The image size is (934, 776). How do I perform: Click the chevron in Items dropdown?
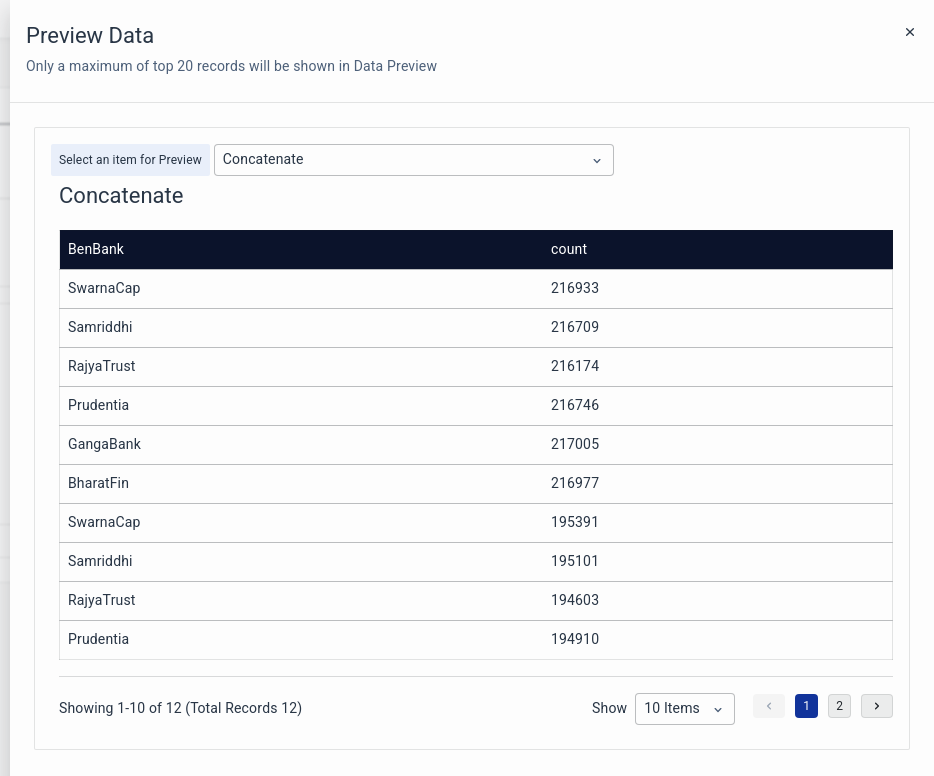pos(718,709)
